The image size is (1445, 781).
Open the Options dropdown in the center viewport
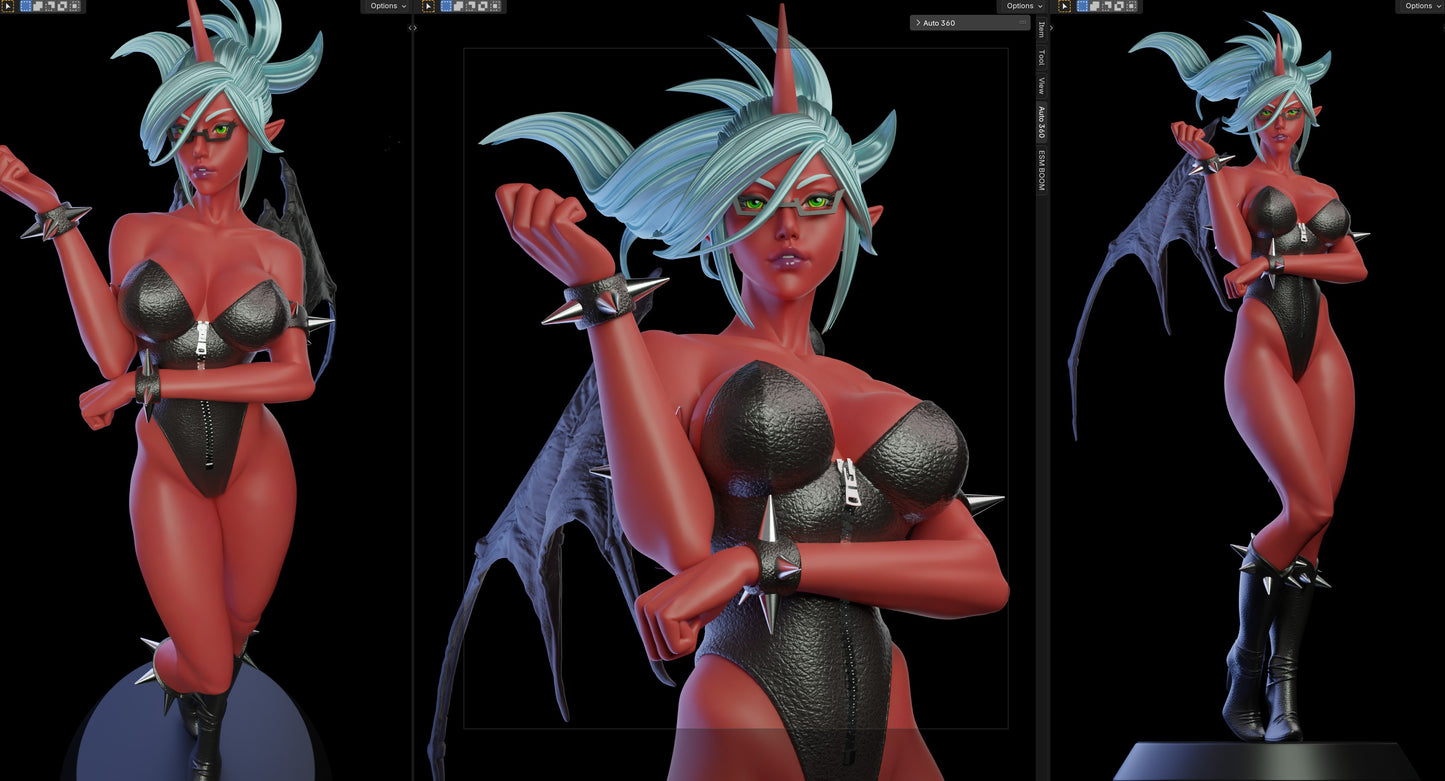pyautogui.click(x=1023, y=6)
